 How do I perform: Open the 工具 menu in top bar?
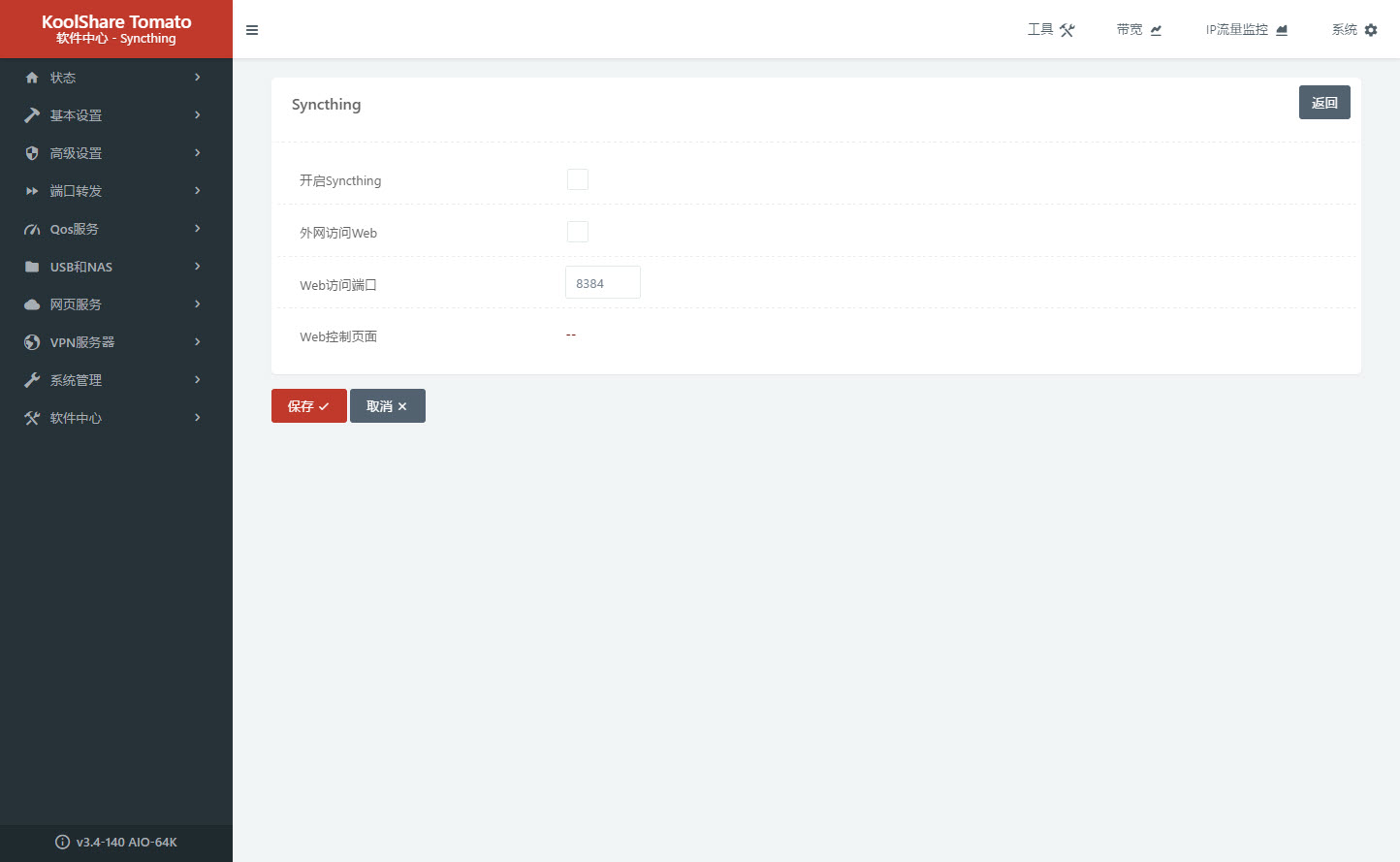coord(1051,30)
